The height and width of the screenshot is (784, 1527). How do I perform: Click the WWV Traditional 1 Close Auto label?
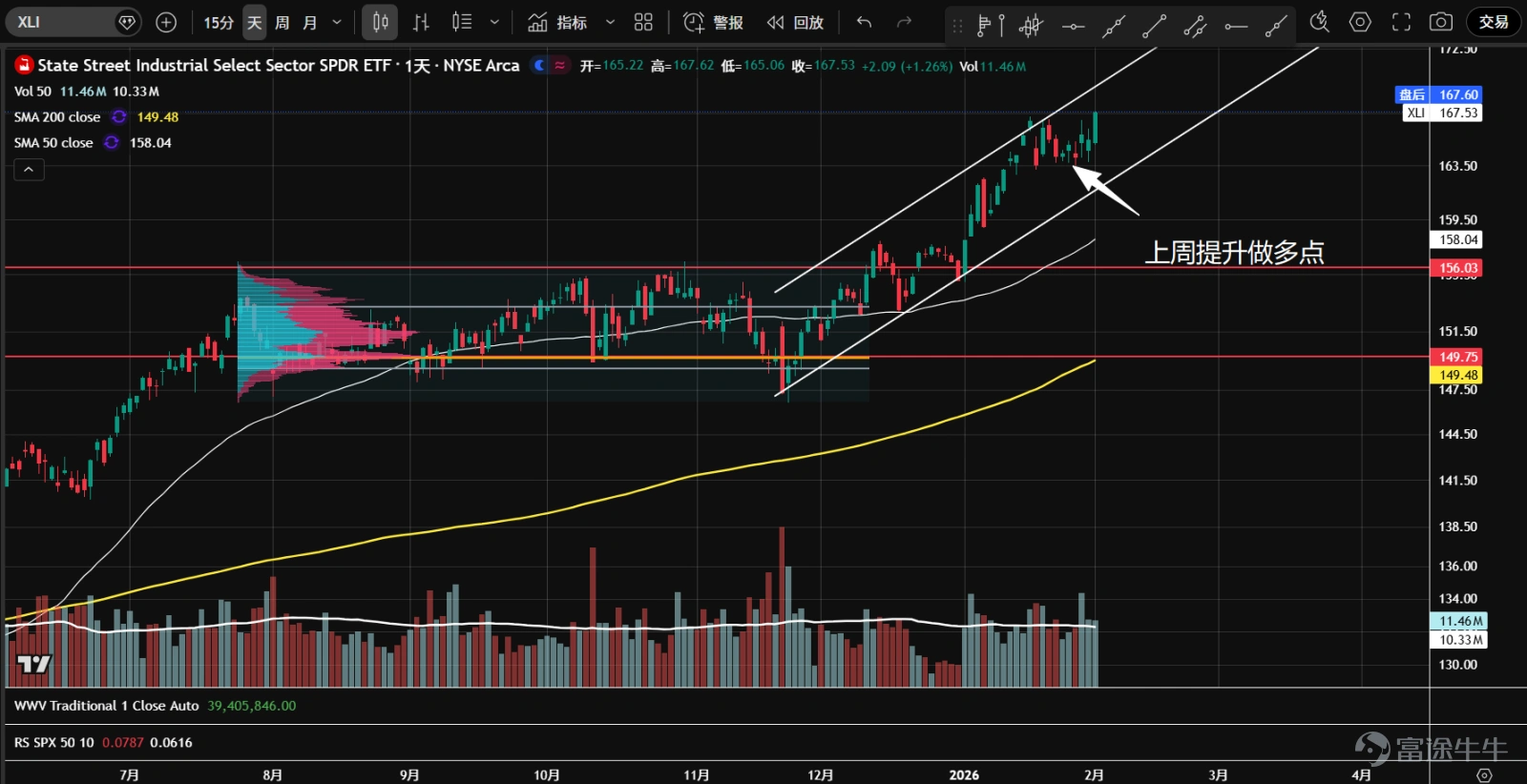tap(106, 706)
